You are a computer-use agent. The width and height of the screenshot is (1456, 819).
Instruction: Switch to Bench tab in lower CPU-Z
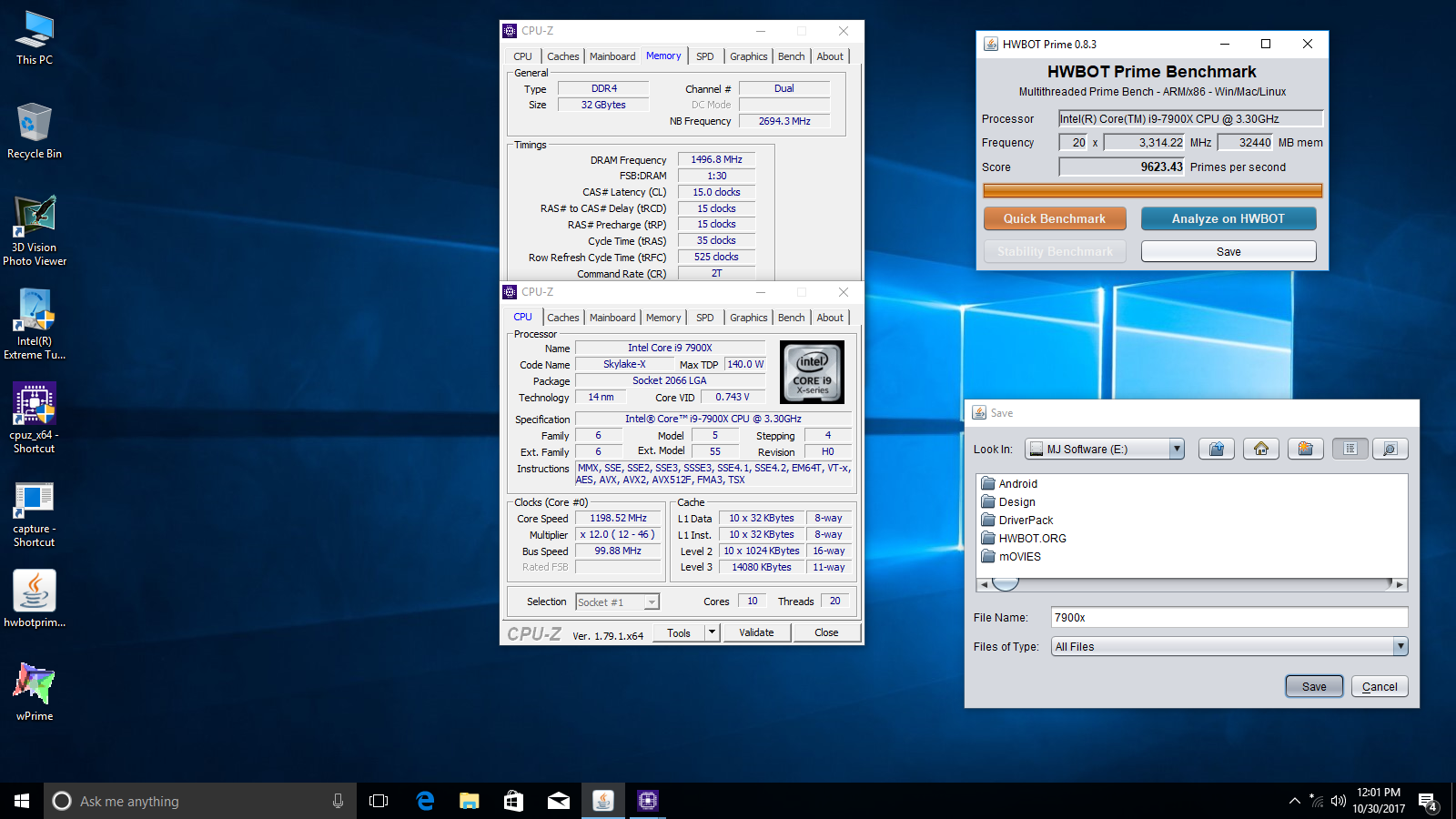pyautogui.click(x=792, y=318)
